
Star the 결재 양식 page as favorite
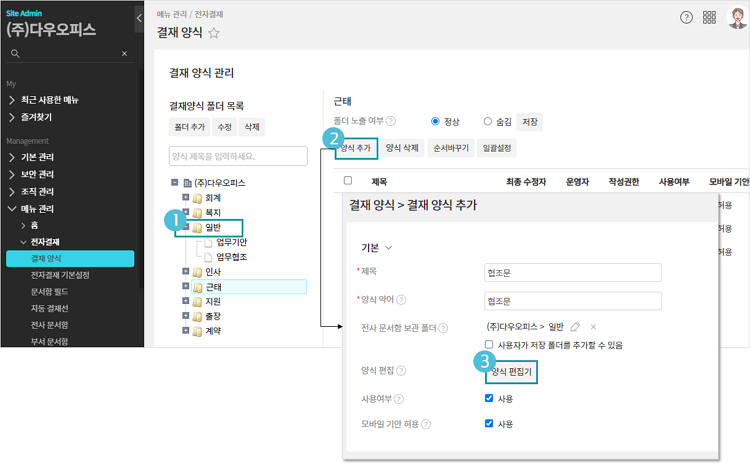[x=214, y=33]
